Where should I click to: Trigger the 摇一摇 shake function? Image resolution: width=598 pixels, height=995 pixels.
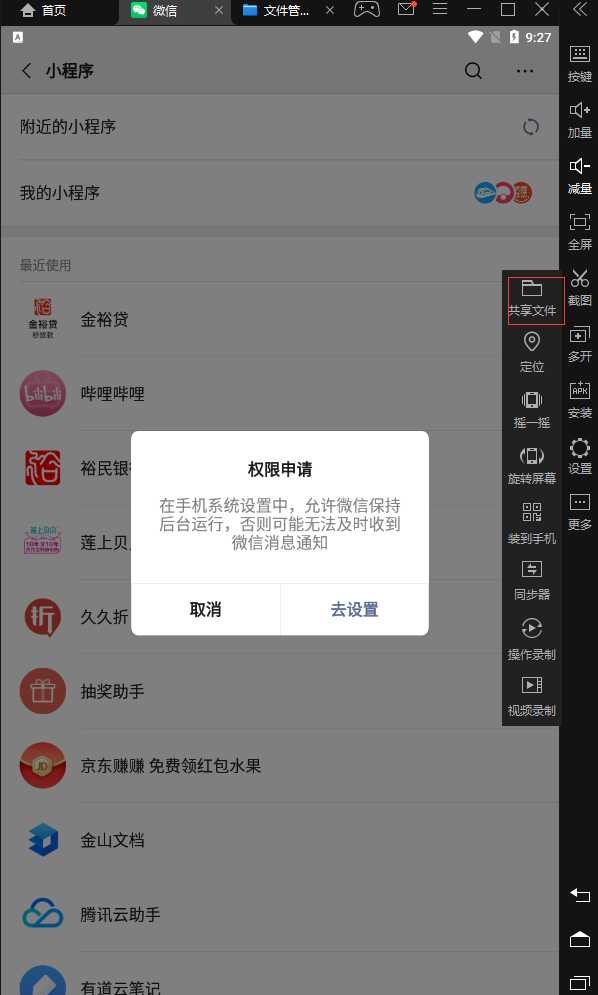tap(532, 409)
